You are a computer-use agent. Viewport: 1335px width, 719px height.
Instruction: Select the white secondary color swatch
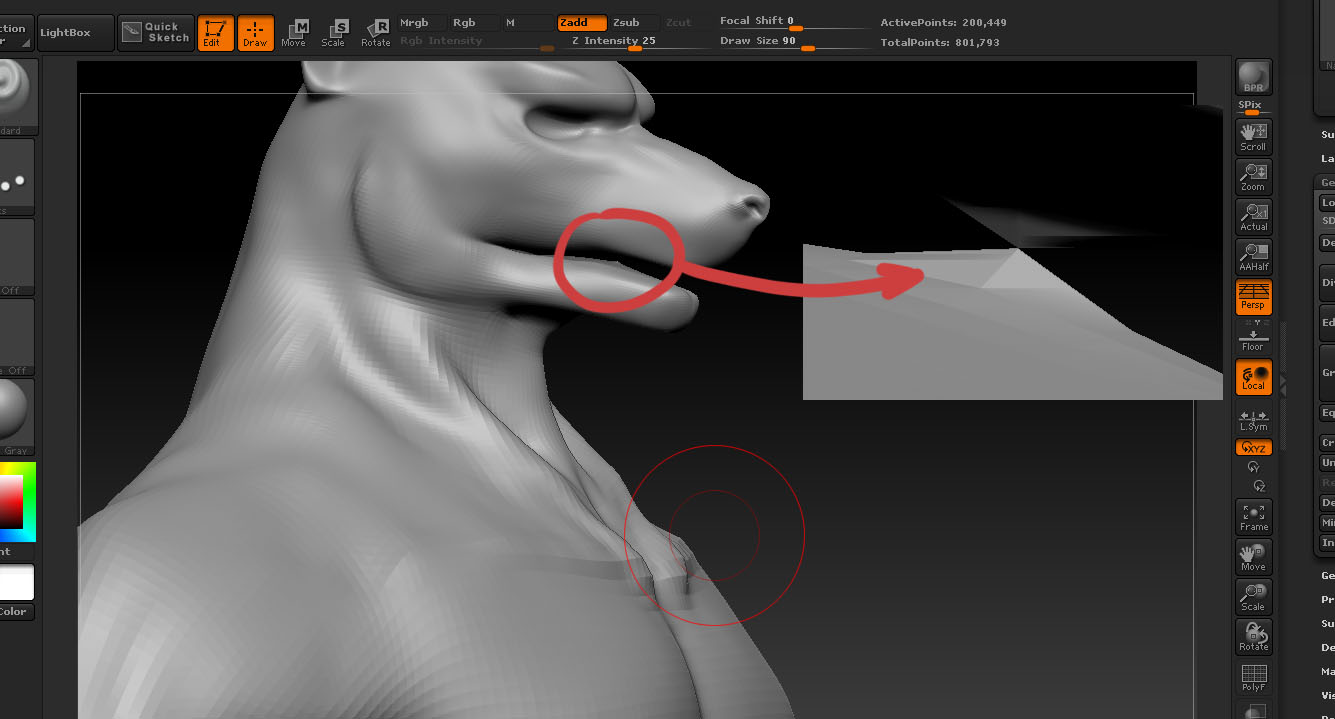click(16, 582)
